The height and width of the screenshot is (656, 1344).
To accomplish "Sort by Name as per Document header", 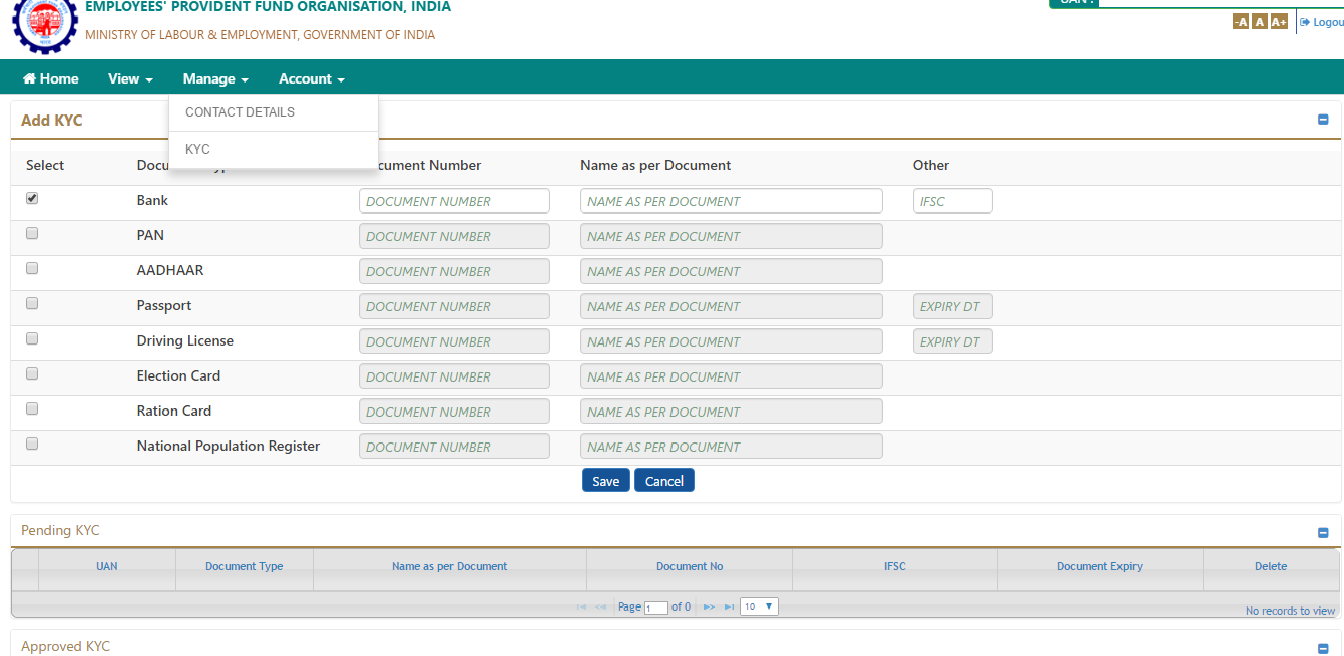I will tap(450, 566).
